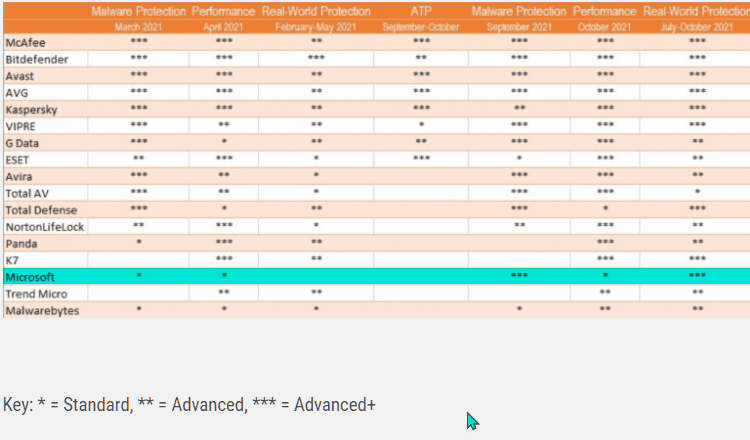Click the Trend Micro vendor name
This screenshot has height=440, width=750.
coord(36,294)
